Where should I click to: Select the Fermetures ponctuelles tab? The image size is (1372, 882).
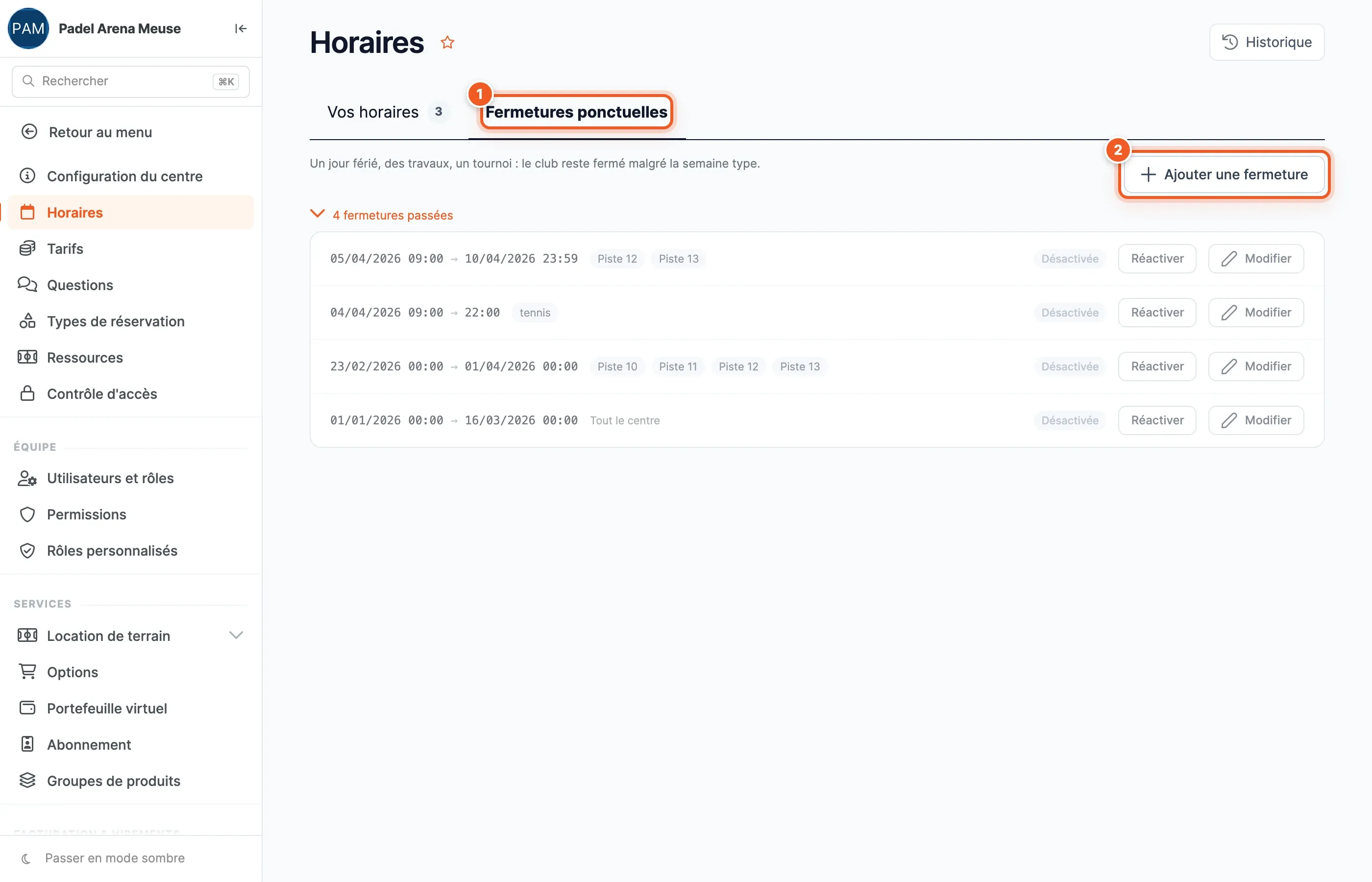point(576,112)
